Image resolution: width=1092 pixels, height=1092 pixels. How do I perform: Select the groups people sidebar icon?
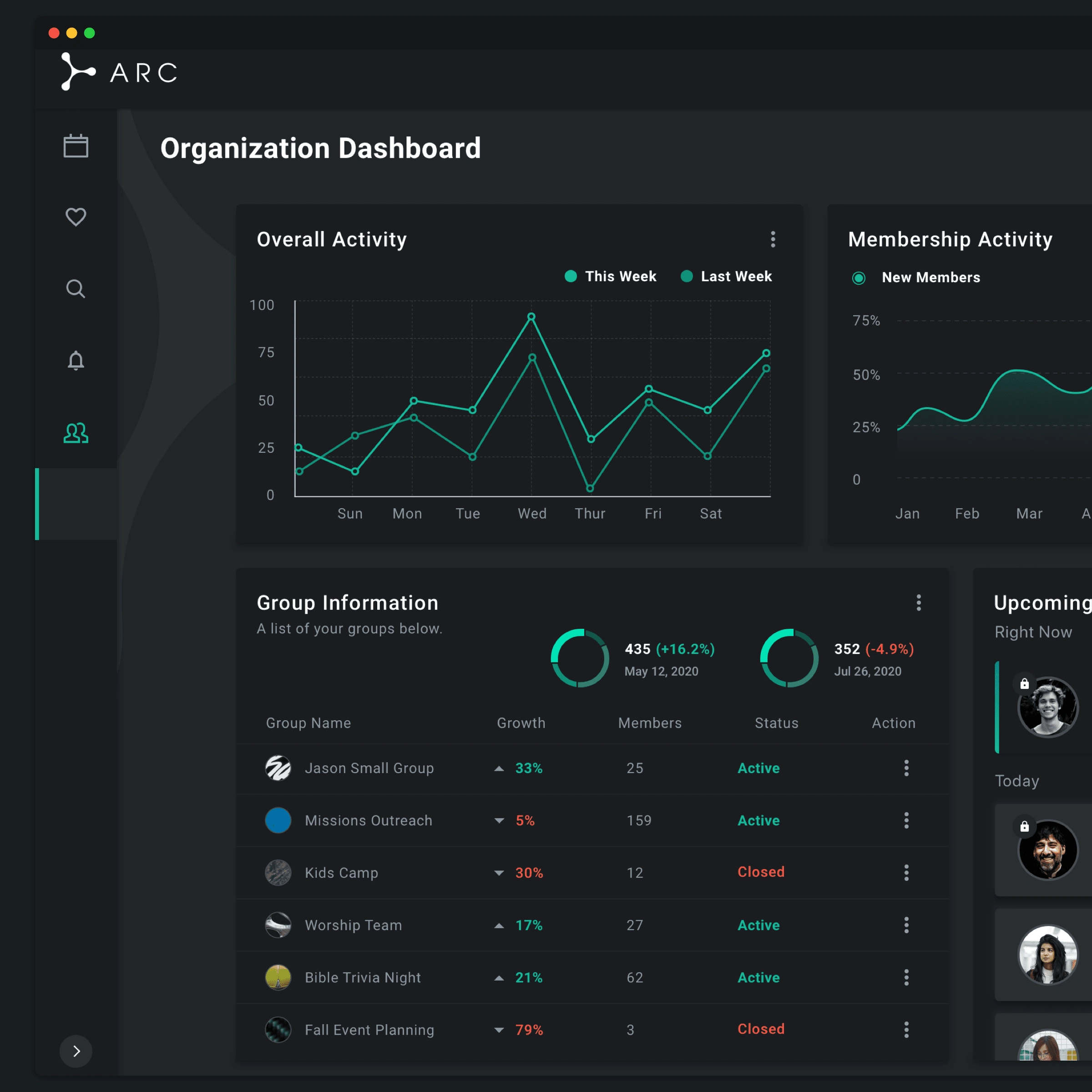click(x=76, y=433)
